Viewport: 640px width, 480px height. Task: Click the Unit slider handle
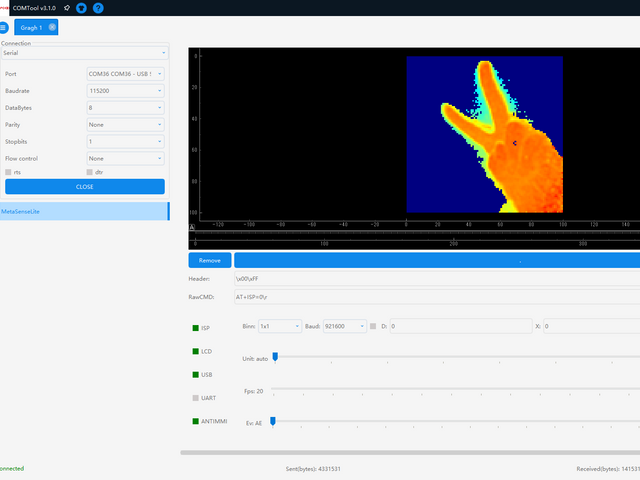click(x=275, y=356)
